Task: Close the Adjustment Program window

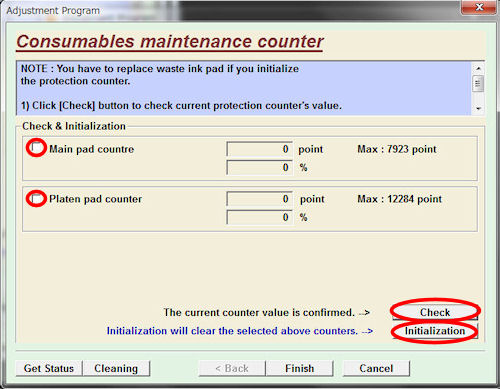Action: pos(479,7)
